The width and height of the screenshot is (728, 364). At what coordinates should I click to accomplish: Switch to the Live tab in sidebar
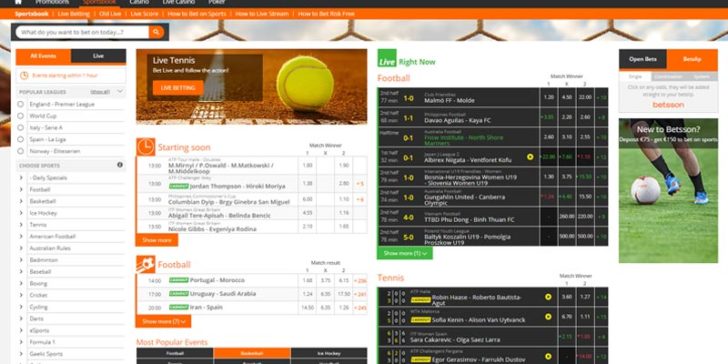click(x=98, y=56)
